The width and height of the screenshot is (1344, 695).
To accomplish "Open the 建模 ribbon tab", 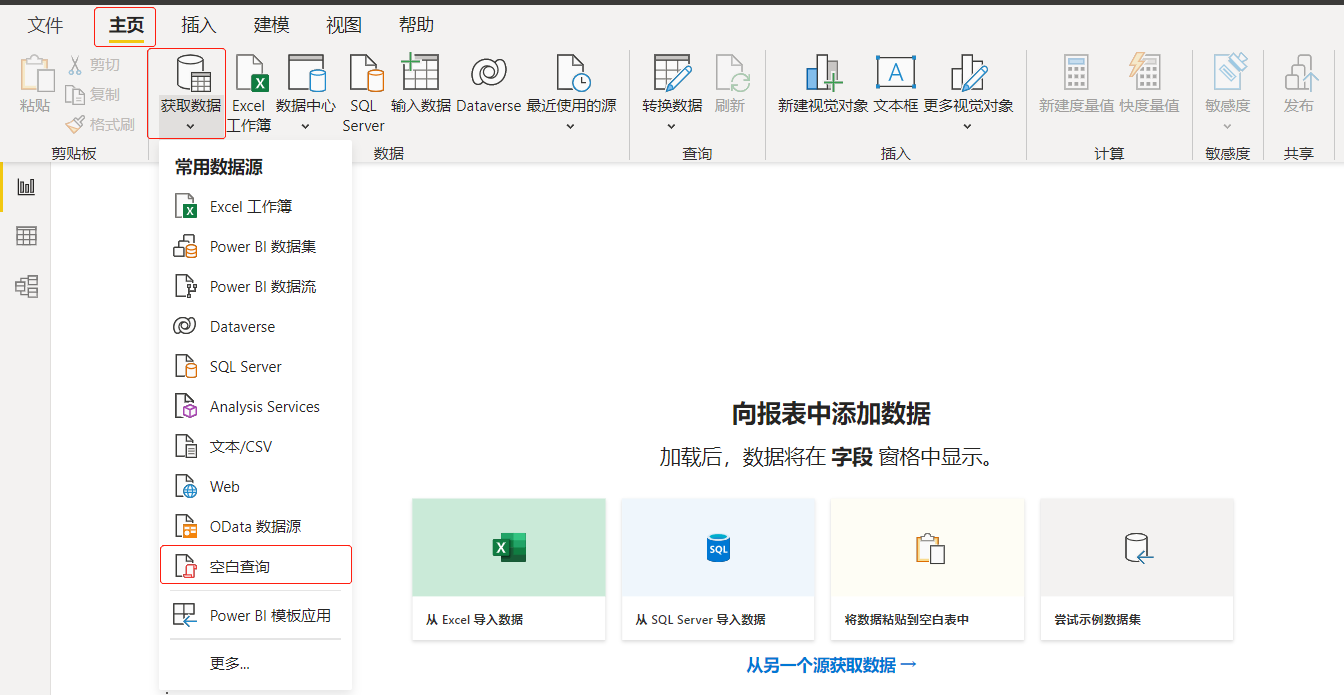I will (271, 26).
